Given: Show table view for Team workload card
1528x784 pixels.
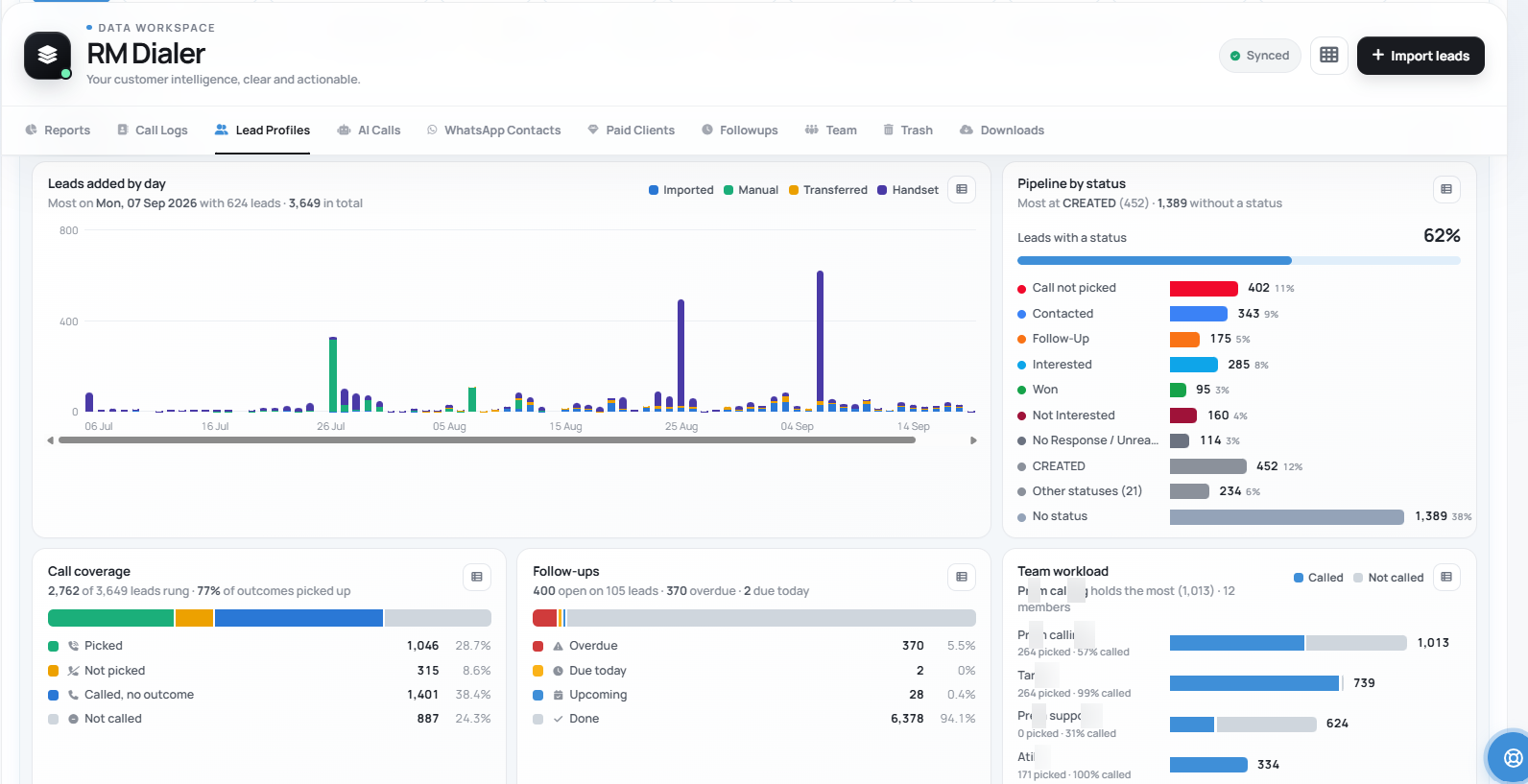Looking at the screenshot, I should pyautogui.click(x=1446, y=577).
